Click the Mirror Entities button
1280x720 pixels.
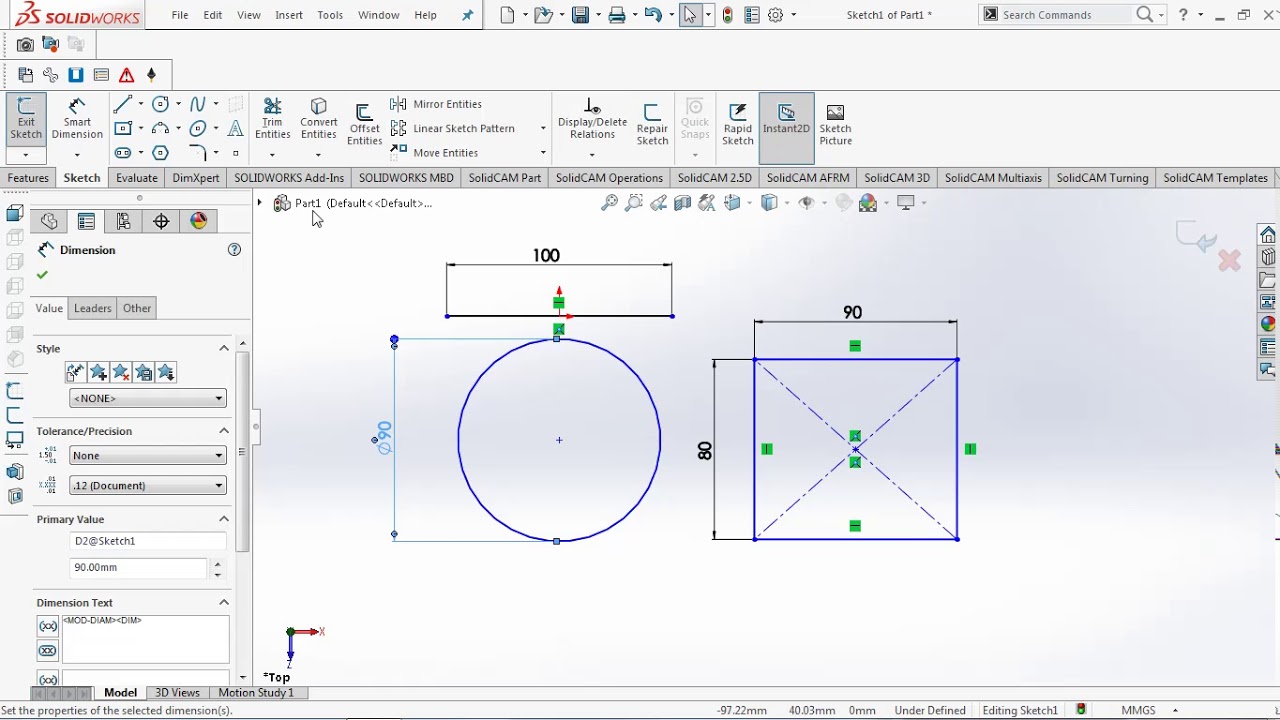click(x=436, y=104)
